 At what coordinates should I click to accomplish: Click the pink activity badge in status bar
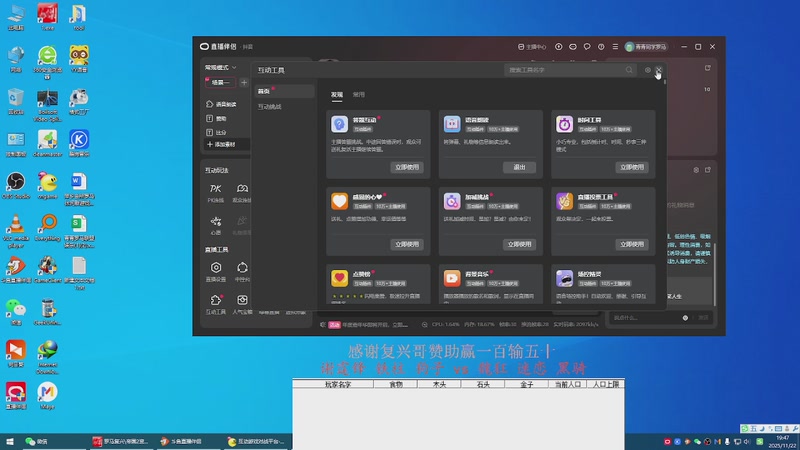tap(334, 324)
